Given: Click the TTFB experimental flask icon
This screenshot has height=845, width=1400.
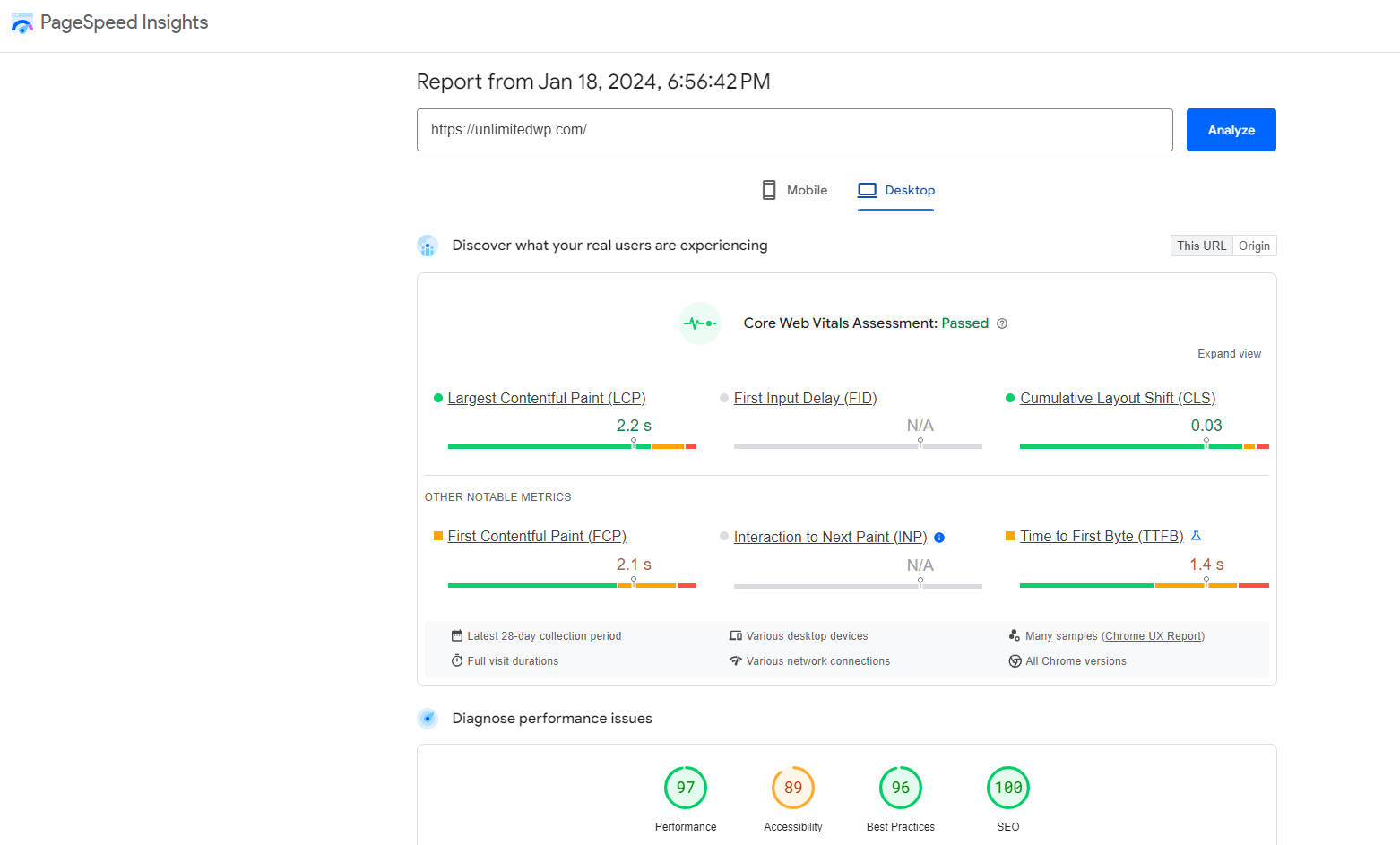Looking at the screenshot, I should pos(1196,536).
